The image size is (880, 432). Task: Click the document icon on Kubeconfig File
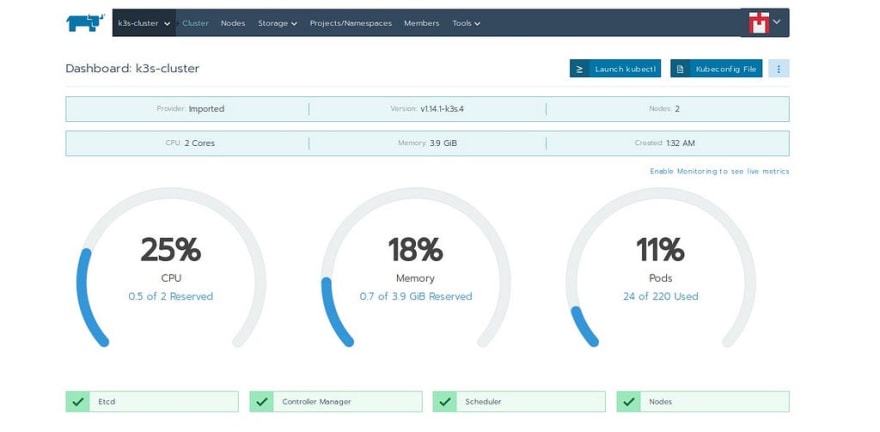pos(680,69)
